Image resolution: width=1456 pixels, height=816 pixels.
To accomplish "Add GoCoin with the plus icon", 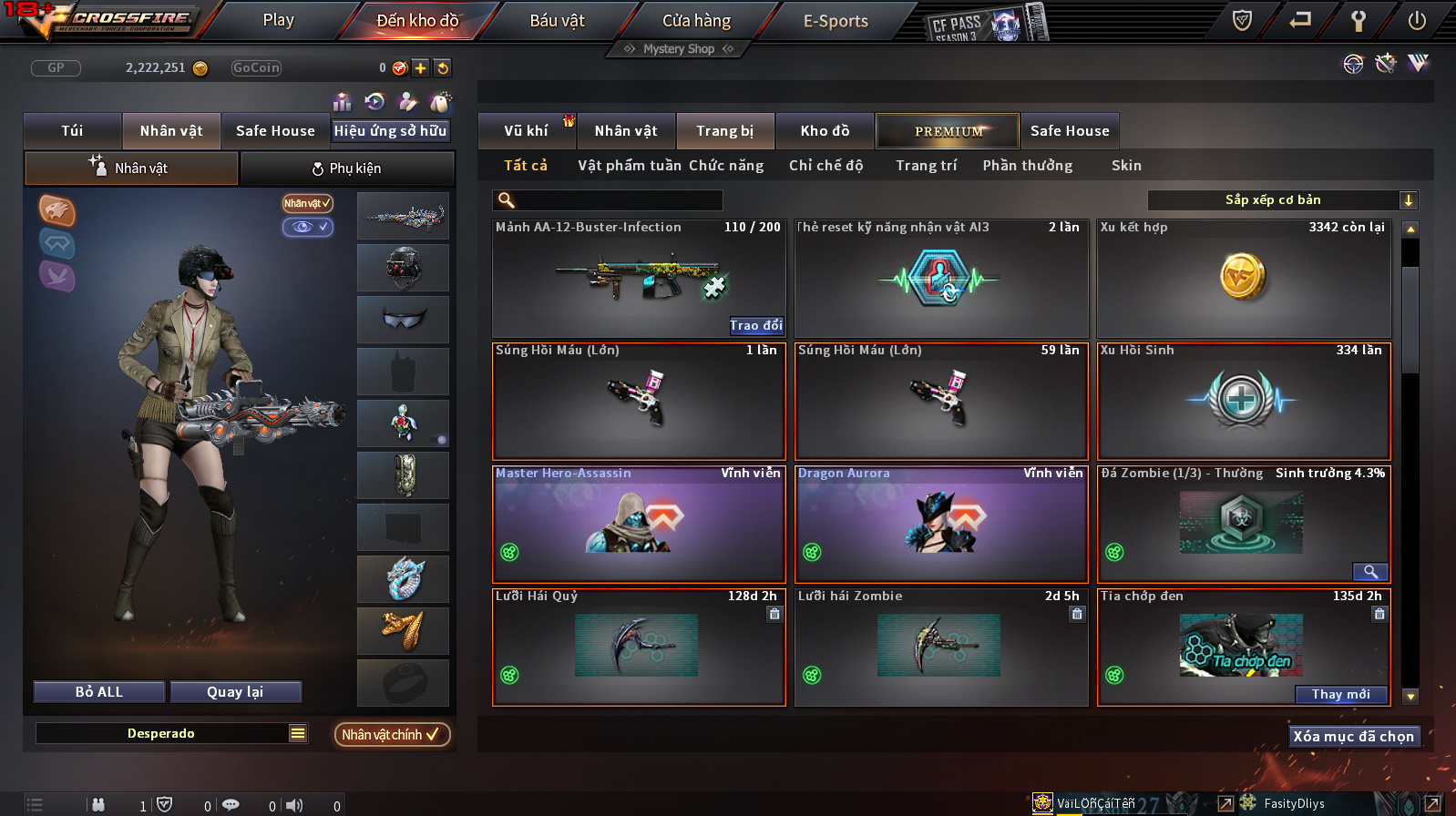I will click(420, 67).
